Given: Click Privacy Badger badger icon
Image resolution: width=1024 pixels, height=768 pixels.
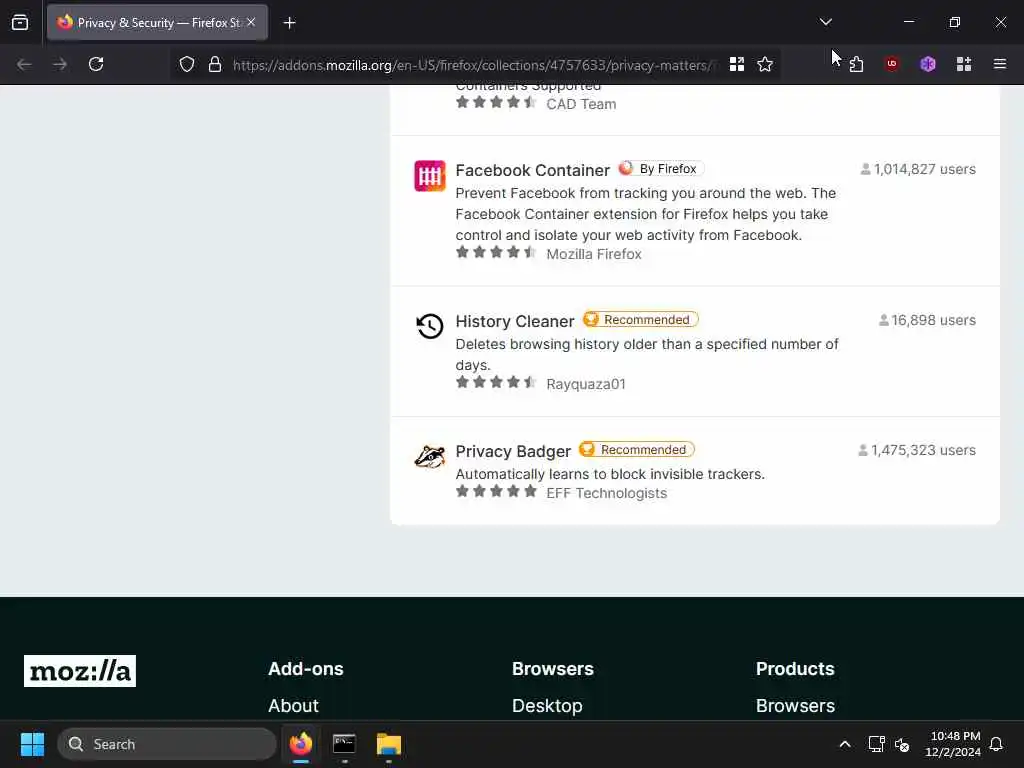Looking at the screenshot, I should pyautogui.click(x=430, y=456).
